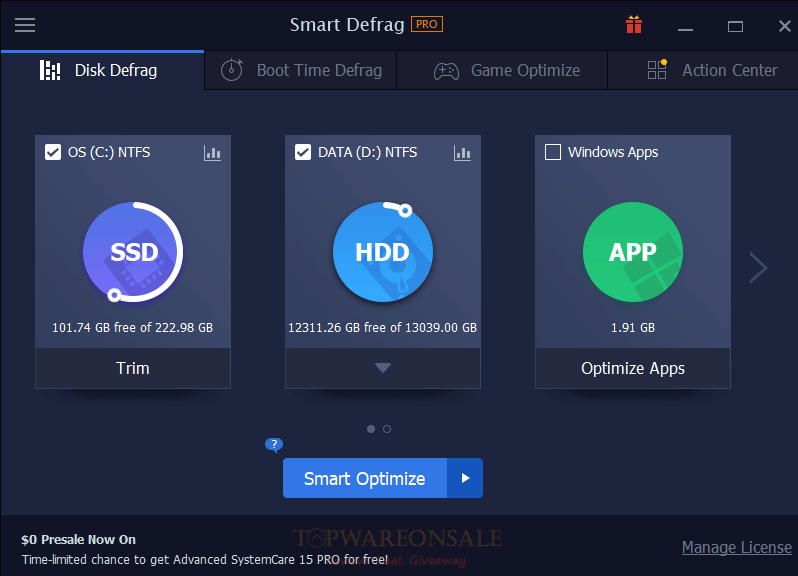The width and height of the screenshot is (798, 576).
Task: Open disk analysis chart for OS (C:)
Action: 212,153
